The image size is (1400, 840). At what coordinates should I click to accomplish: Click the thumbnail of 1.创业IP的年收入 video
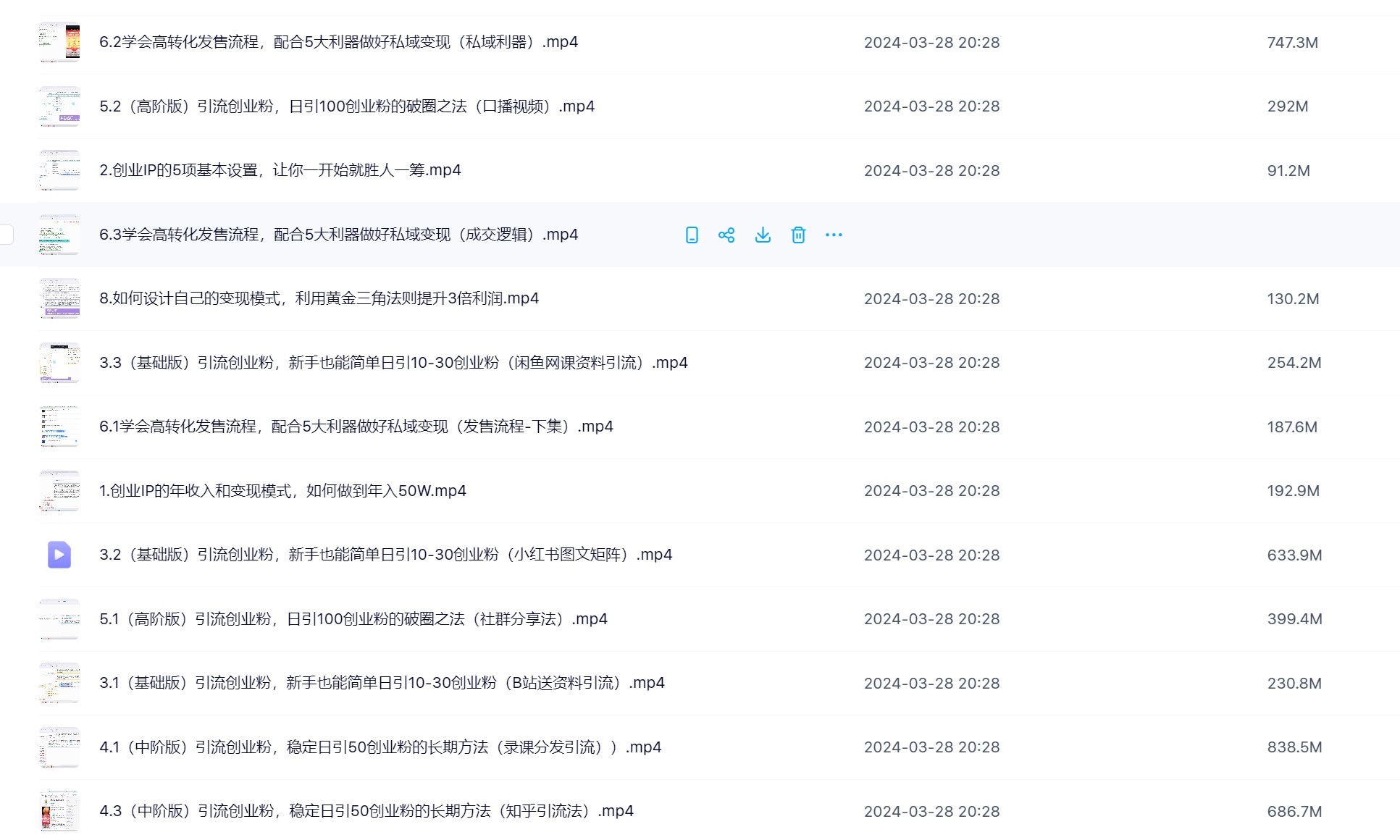coord(59,491)
